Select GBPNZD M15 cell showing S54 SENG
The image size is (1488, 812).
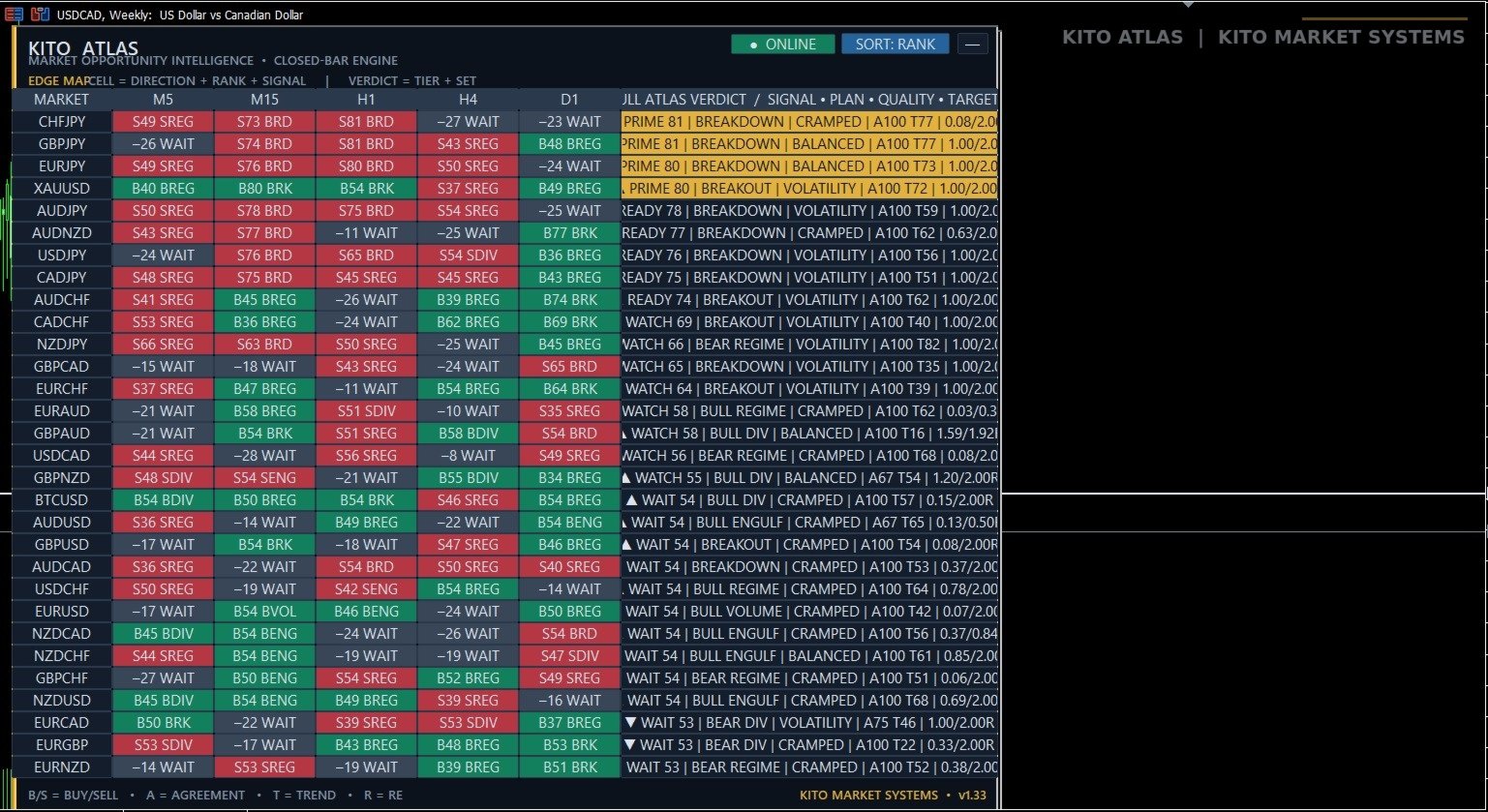coord(264,478)
